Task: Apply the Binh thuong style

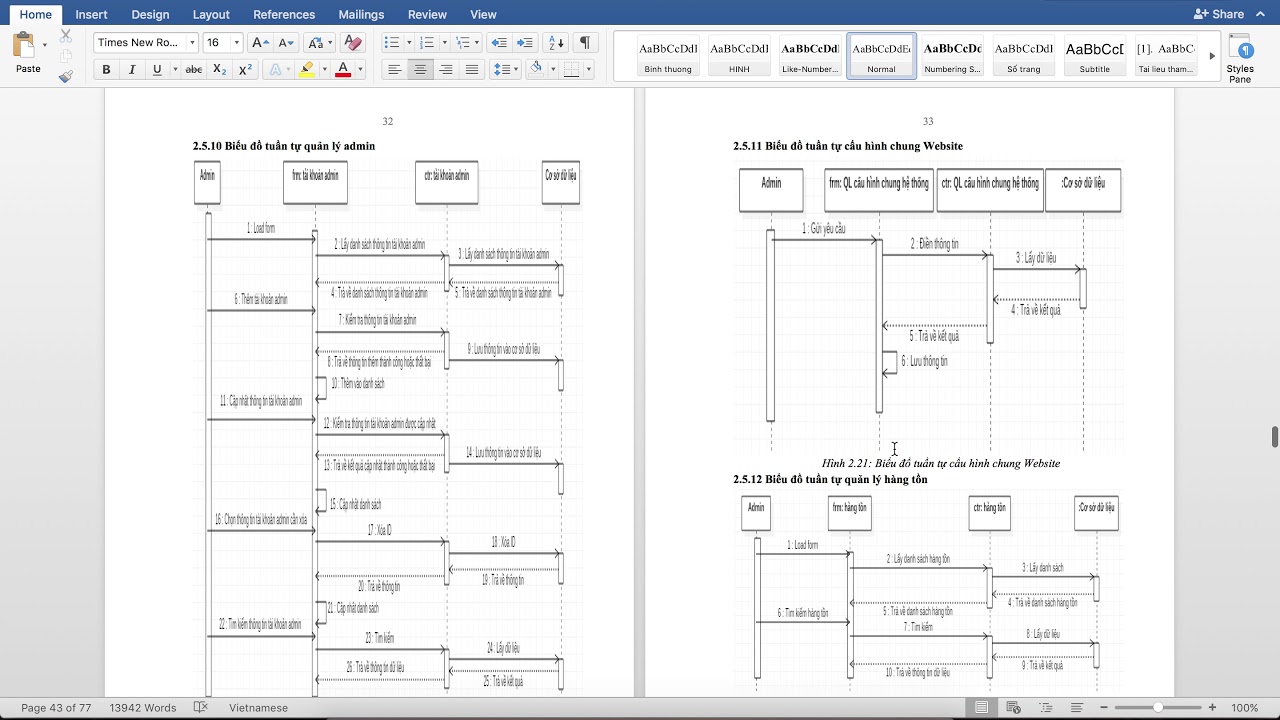Action: [668, 56]
